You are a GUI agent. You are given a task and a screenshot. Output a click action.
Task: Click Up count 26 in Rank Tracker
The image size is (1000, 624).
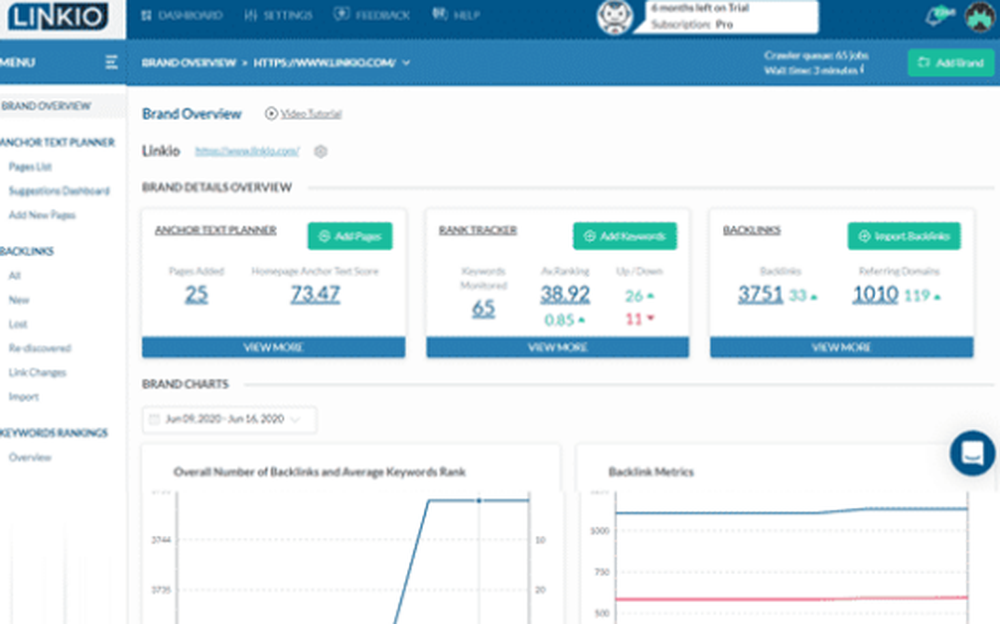(x=633, y=296)
